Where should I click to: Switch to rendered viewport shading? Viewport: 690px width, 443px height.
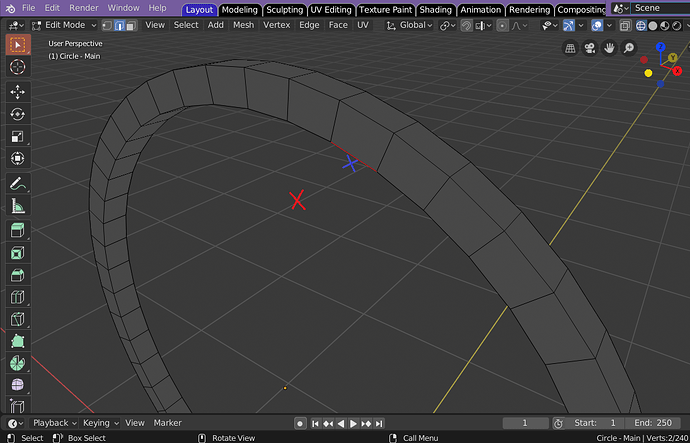coord(677,26)
